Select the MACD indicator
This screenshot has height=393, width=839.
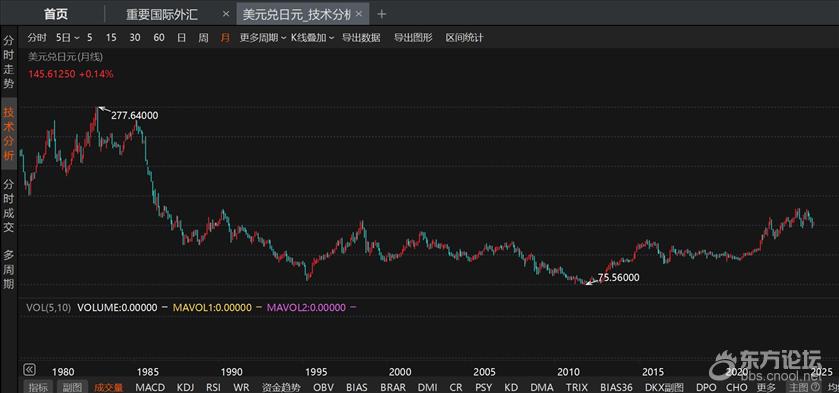tap(150, 387)
